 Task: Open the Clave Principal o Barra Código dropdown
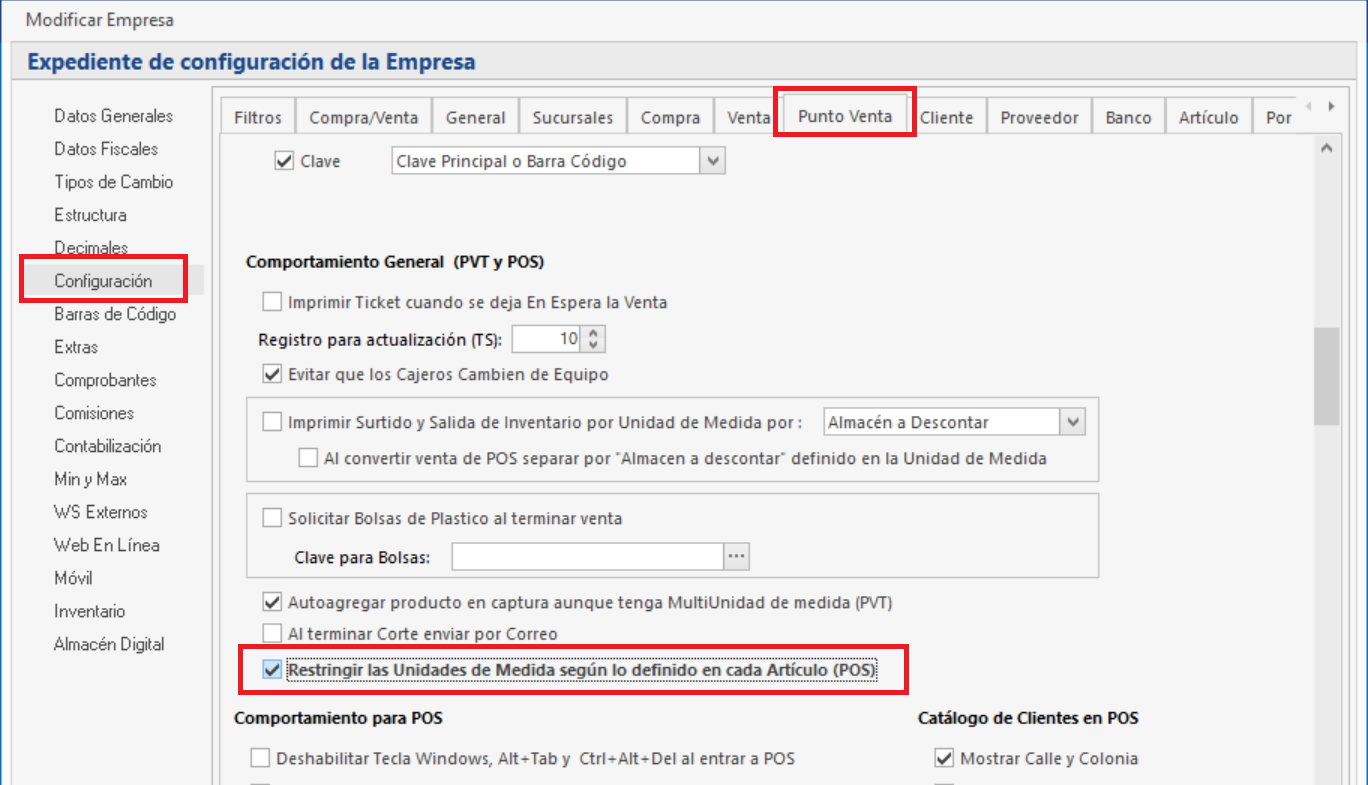click(712, 160)
